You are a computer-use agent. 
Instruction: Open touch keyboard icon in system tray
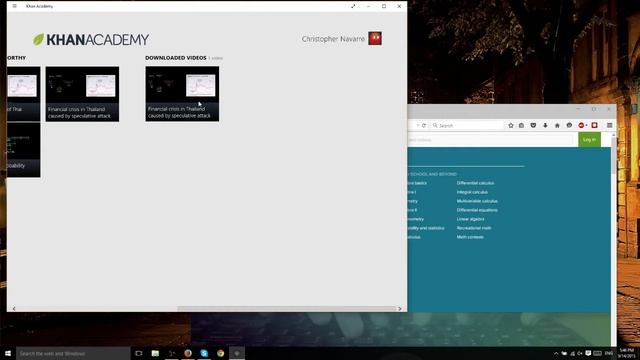(x=598, y=353)
